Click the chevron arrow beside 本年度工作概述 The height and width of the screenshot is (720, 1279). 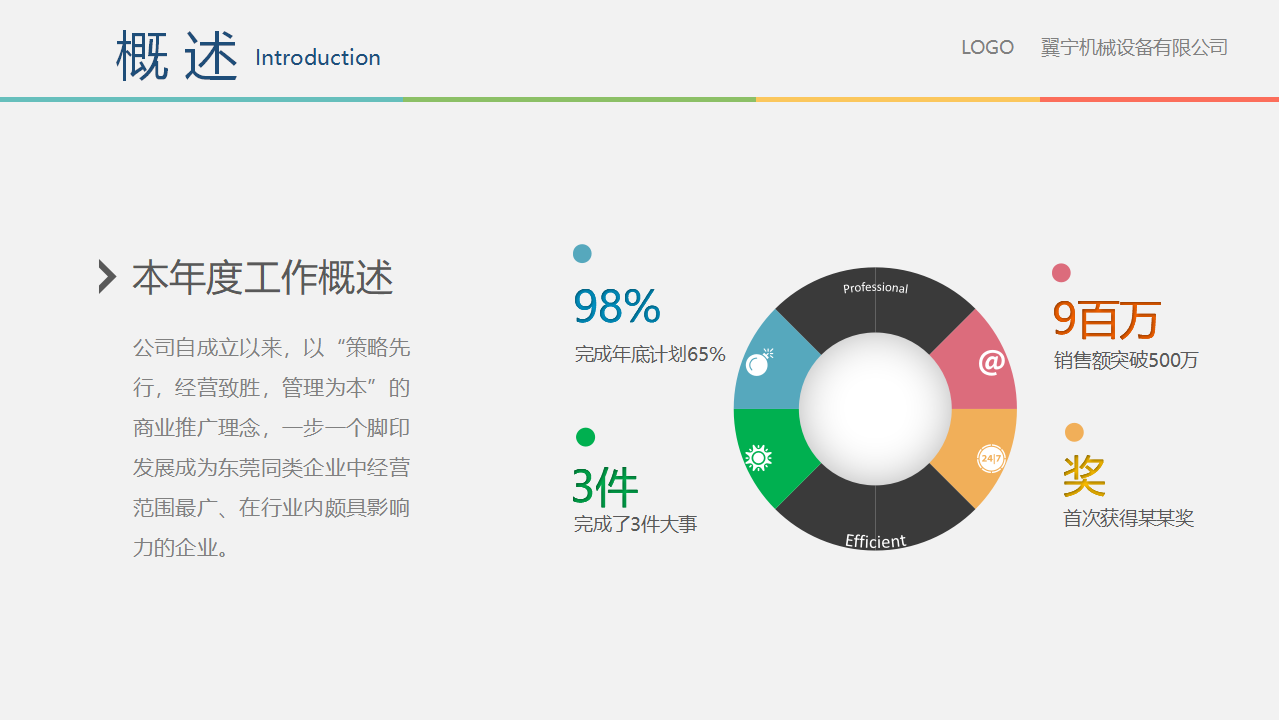tap(107, 277)
